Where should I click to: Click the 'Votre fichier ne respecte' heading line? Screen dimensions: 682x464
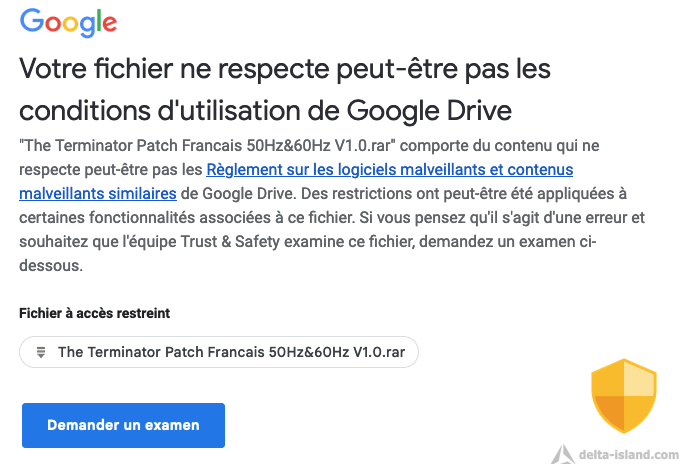[285, 69]
